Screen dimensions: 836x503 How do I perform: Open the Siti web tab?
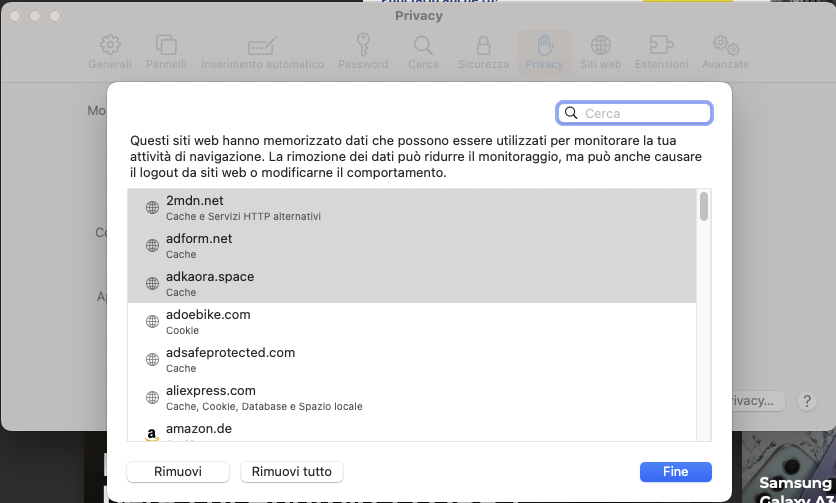[601, 52]
